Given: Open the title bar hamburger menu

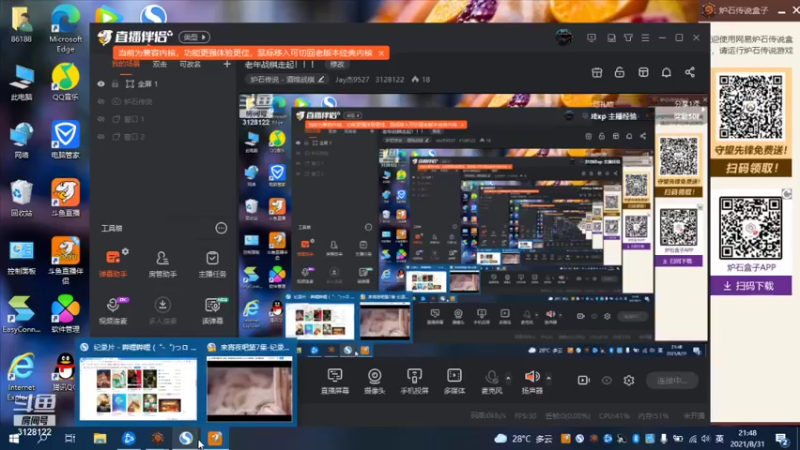Looking at the screenshot, I should (645, 38).
